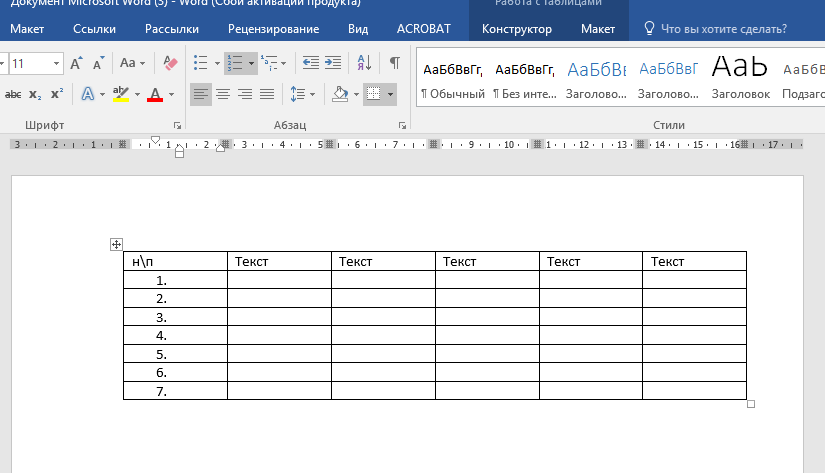Switch to left Макет tab

[x=27, y=29]
